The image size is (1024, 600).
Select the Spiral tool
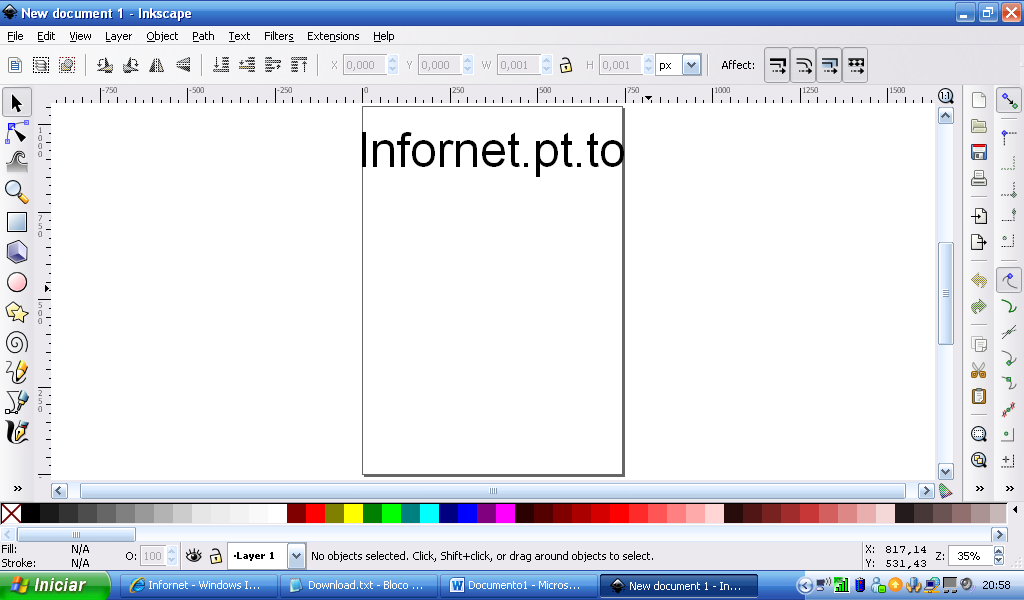point(16,342)
